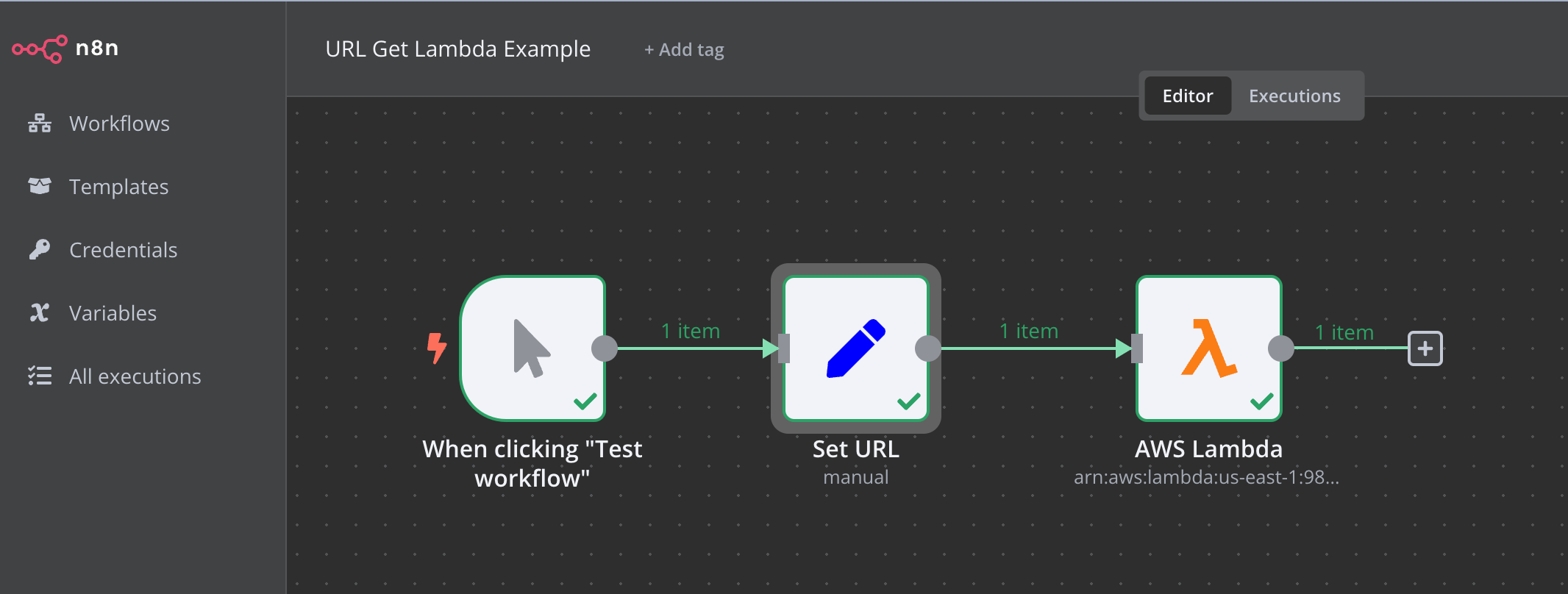Click the n8n logo icon
Image resolution: width=1568 pixels, height=594 pixels.
(40, 49)
